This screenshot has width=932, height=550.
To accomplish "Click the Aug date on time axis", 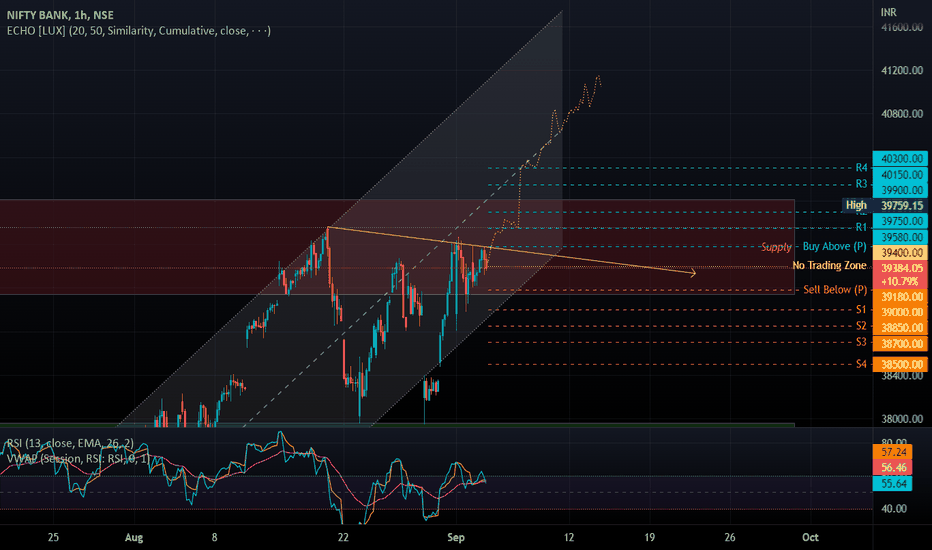I will [x=134, y=538].
